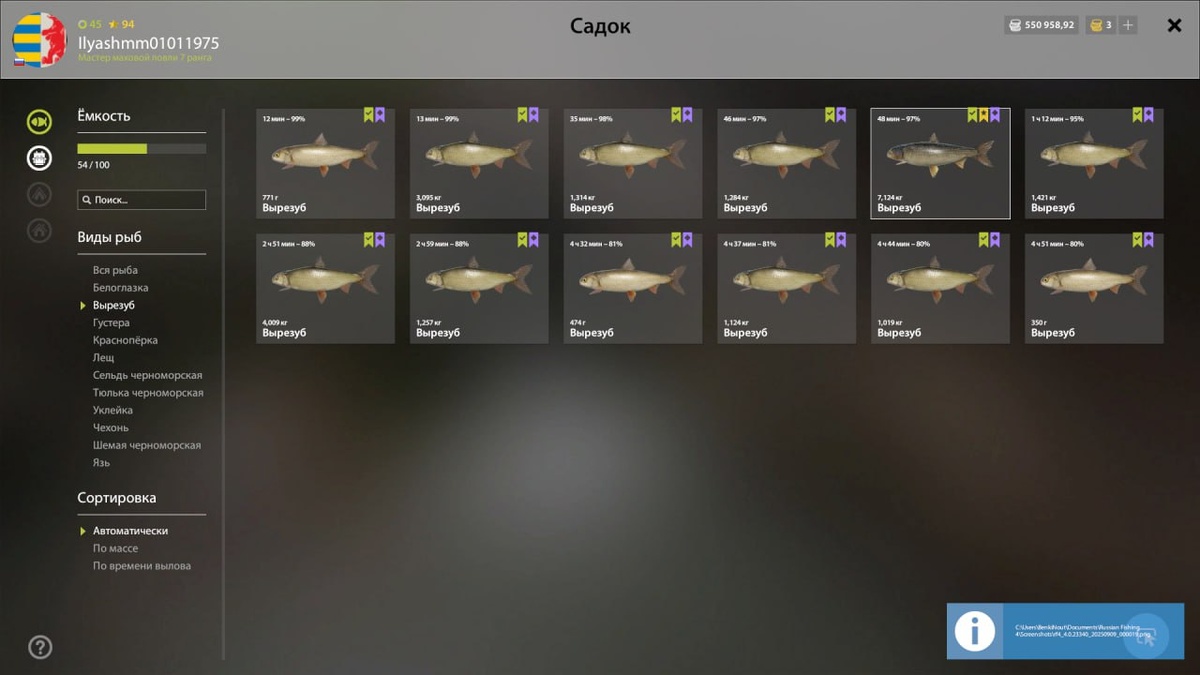Click the help question mark icon
The width and height of the screenshot is (1200, 675).
click(x=40, y=647)
